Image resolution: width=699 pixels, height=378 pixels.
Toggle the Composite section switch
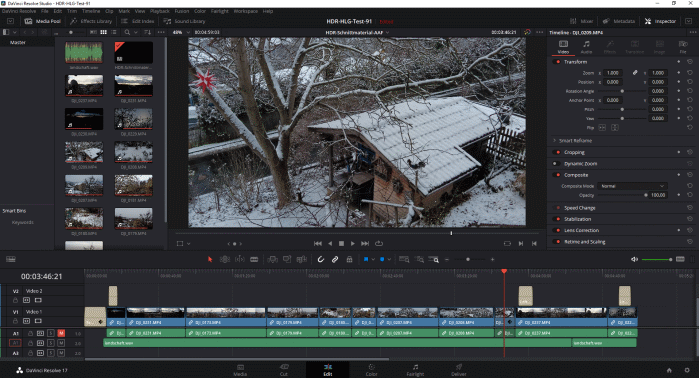click(x=557, y=175)
